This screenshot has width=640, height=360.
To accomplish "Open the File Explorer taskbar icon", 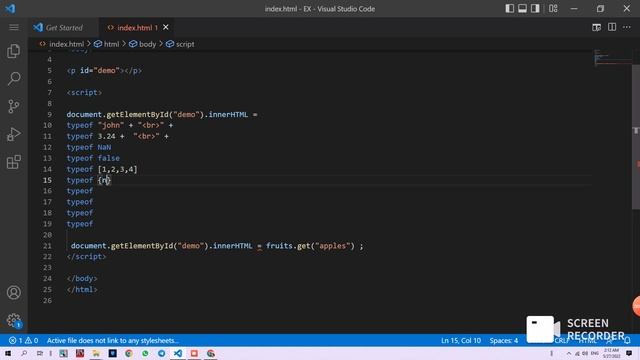I will [x=96, y=353].
